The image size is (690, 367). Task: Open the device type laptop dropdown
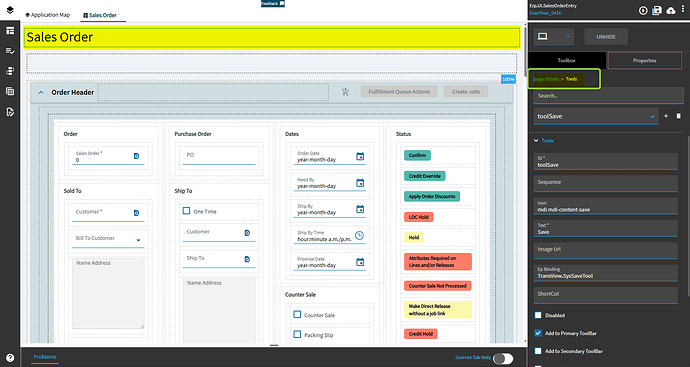(554, 37)
